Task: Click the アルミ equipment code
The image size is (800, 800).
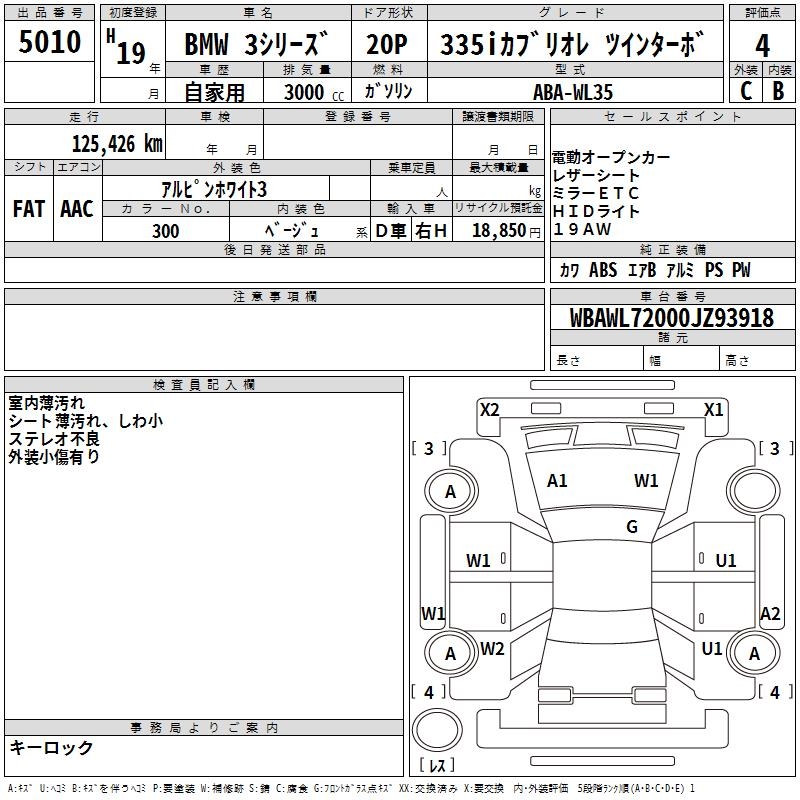Action: coord(680,270)
